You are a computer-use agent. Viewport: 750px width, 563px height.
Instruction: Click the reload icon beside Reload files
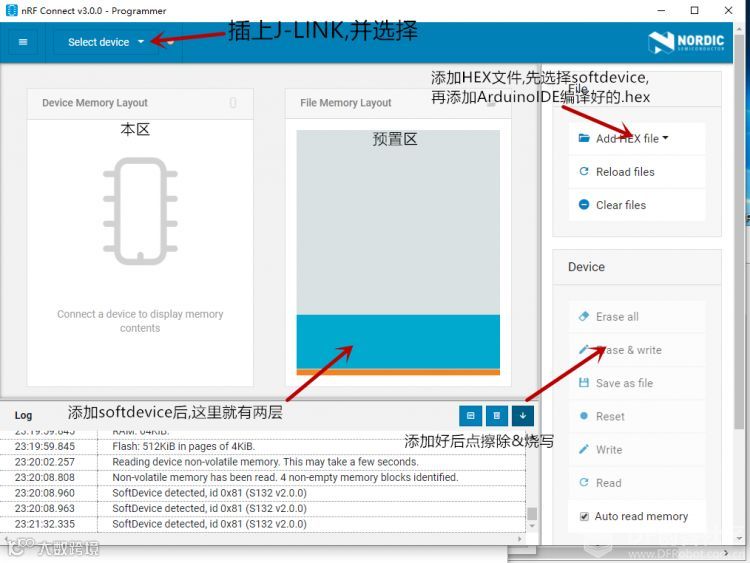pyautogui.click(x=584, y=171)
